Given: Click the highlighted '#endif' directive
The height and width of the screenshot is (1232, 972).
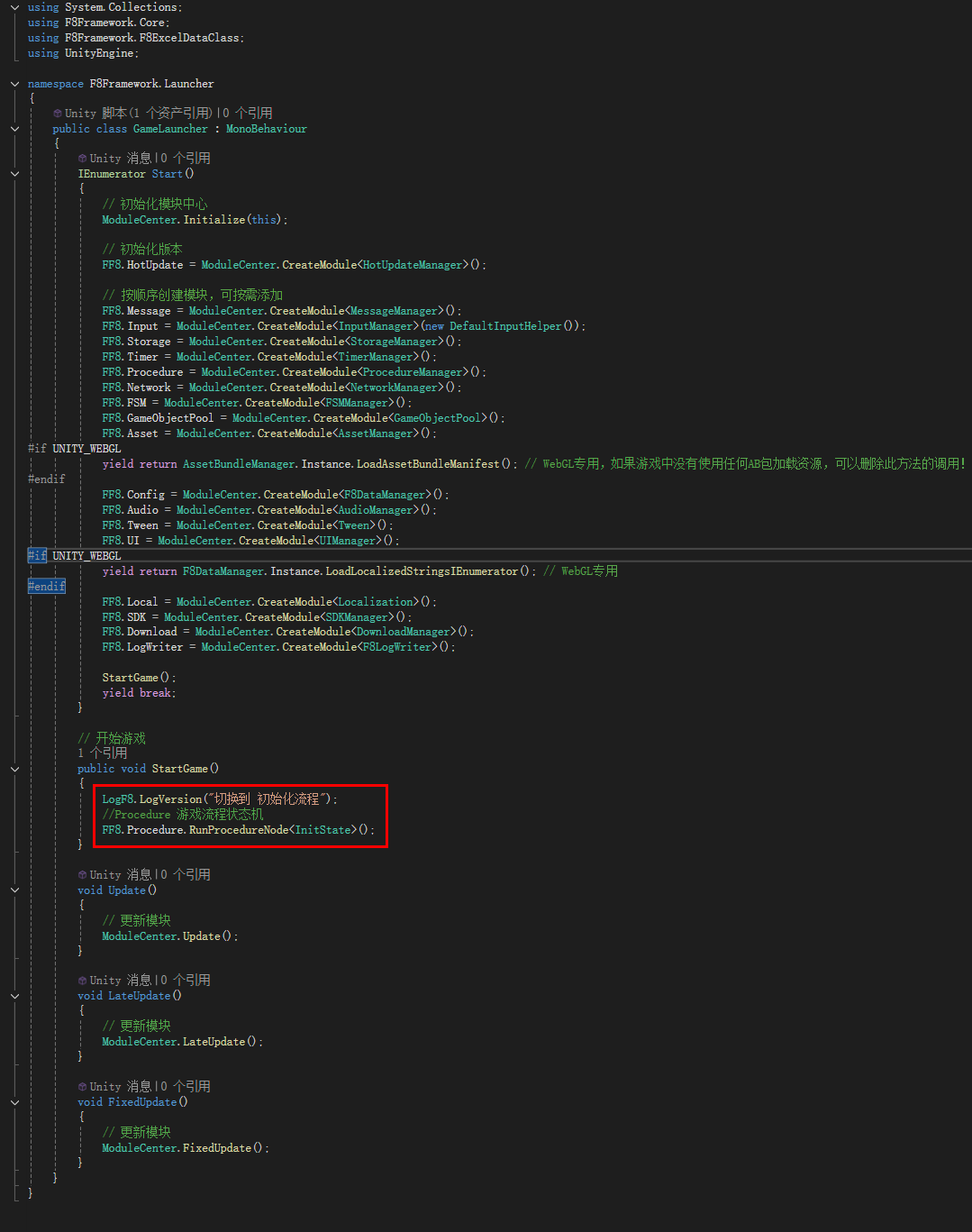Looking at the screenshot, I should (46, 587).
